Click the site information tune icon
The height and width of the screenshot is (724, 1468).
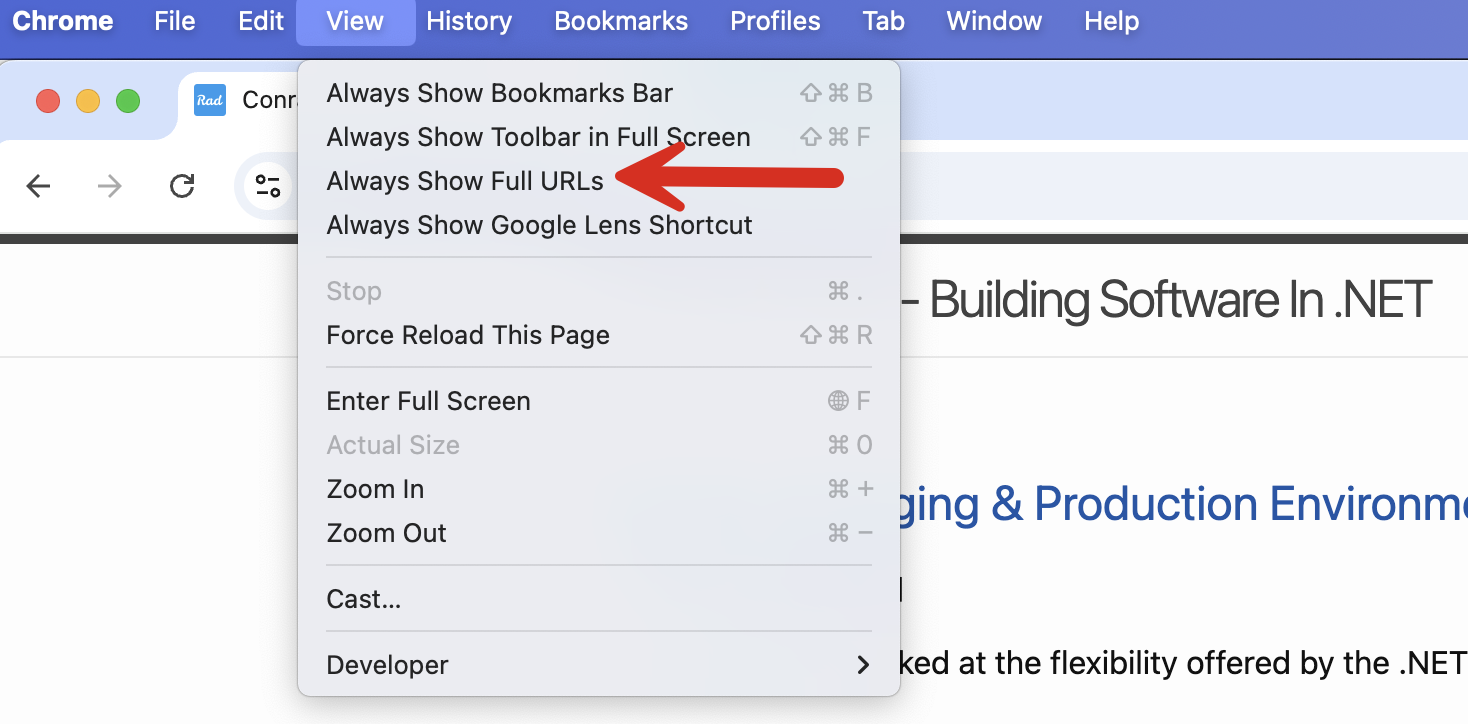click(x=267, y=186)
